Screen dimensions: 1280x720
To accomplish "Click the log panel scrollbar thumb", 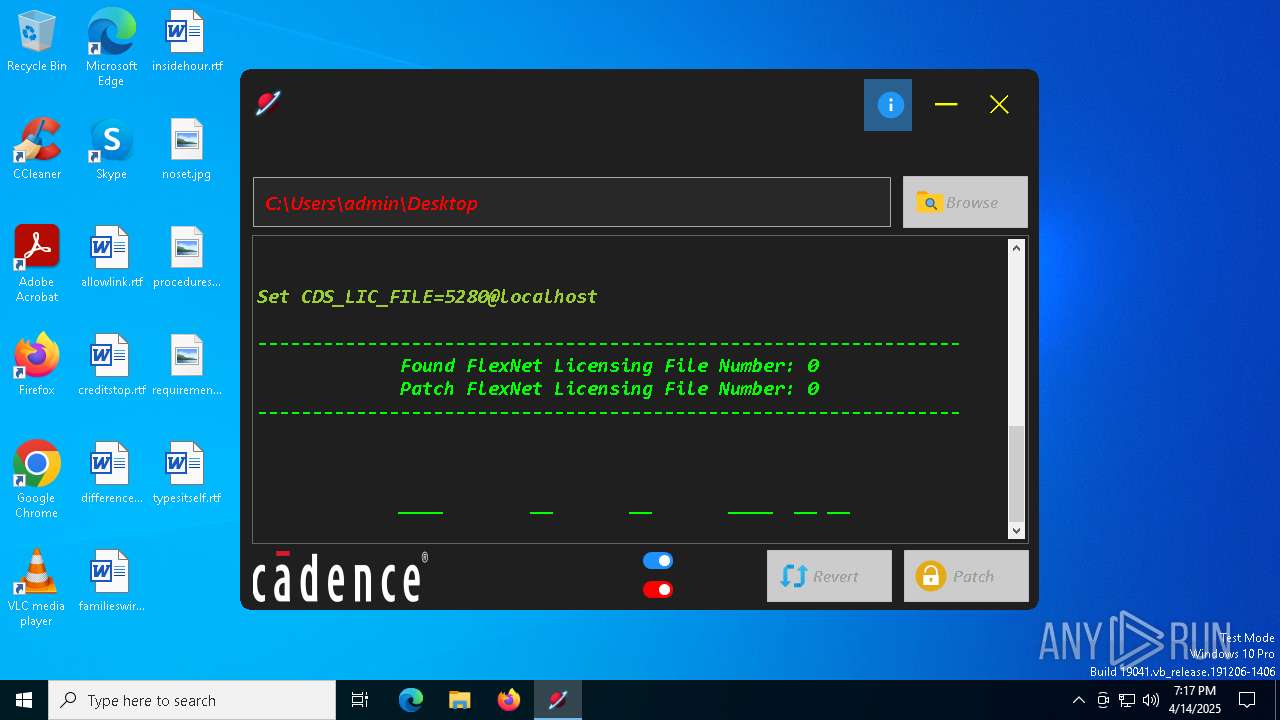I will tap(1017, 473).
